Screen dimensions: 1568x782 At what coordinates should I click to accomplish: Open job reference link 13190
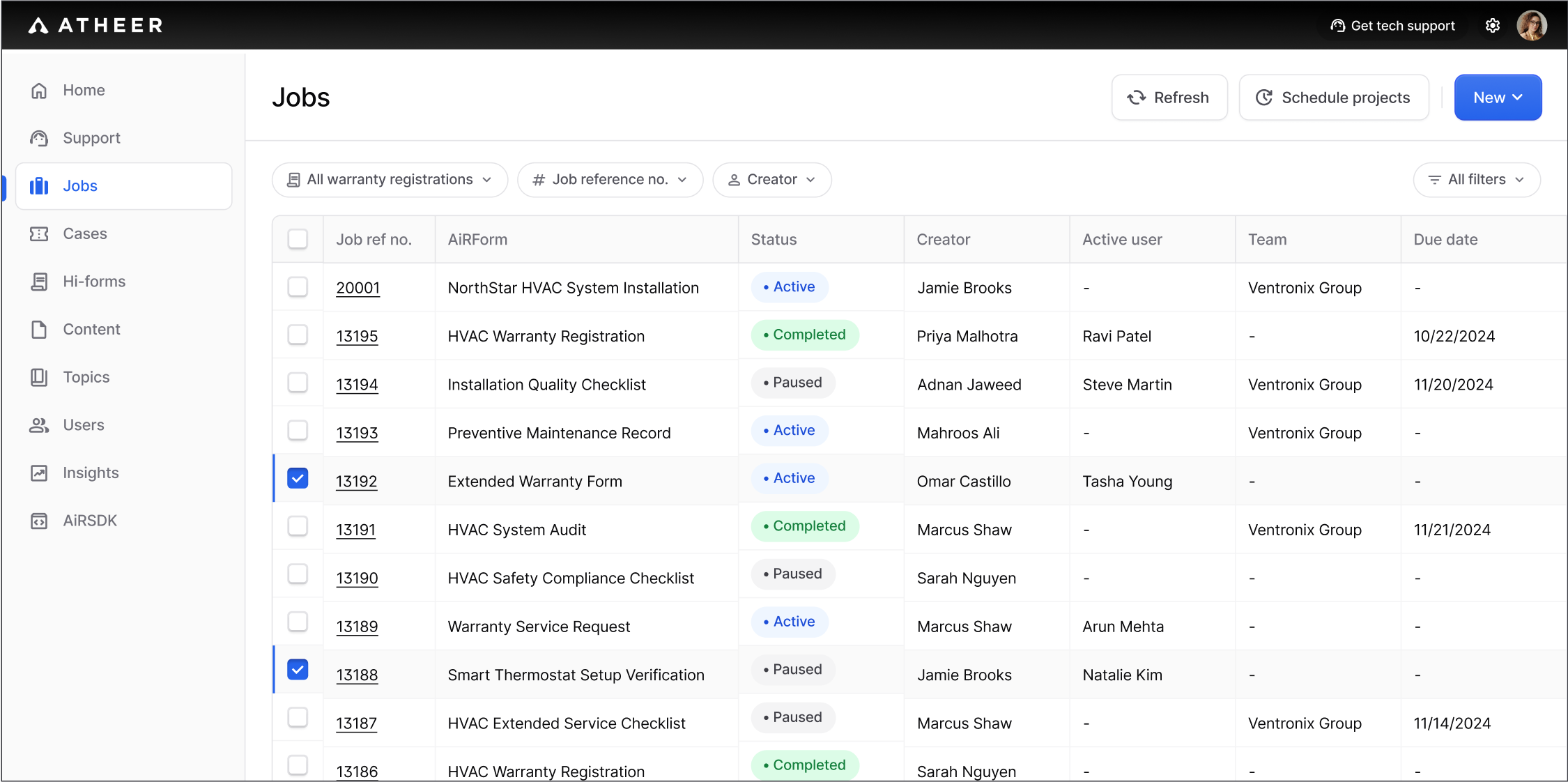click(358, 578)
